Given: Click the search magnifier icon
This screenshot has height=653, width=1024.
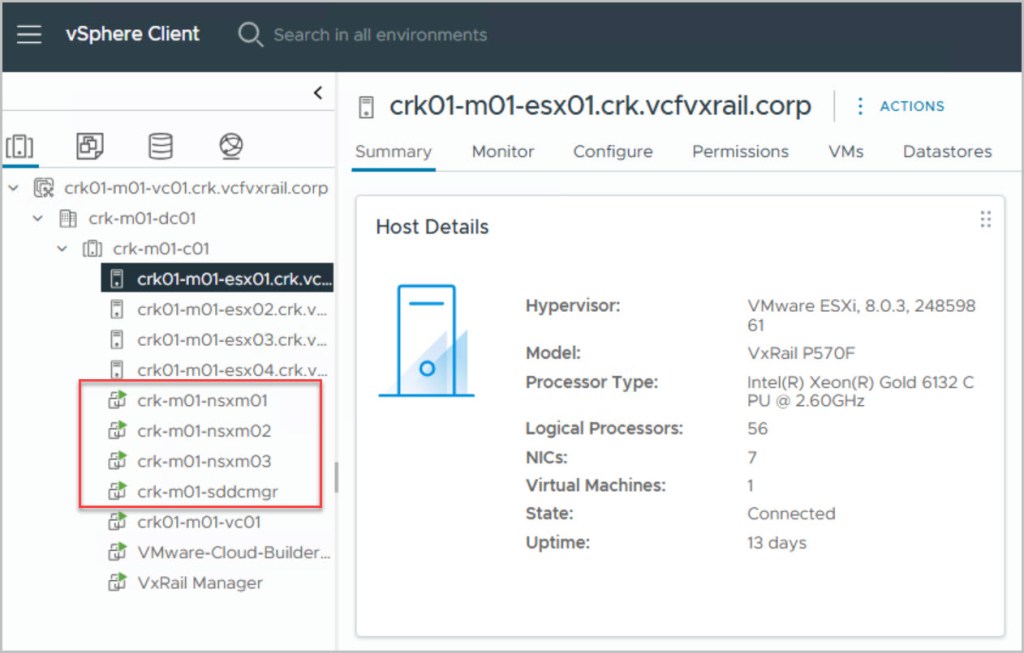Looking at the screenshot, I should coord(249,34).
